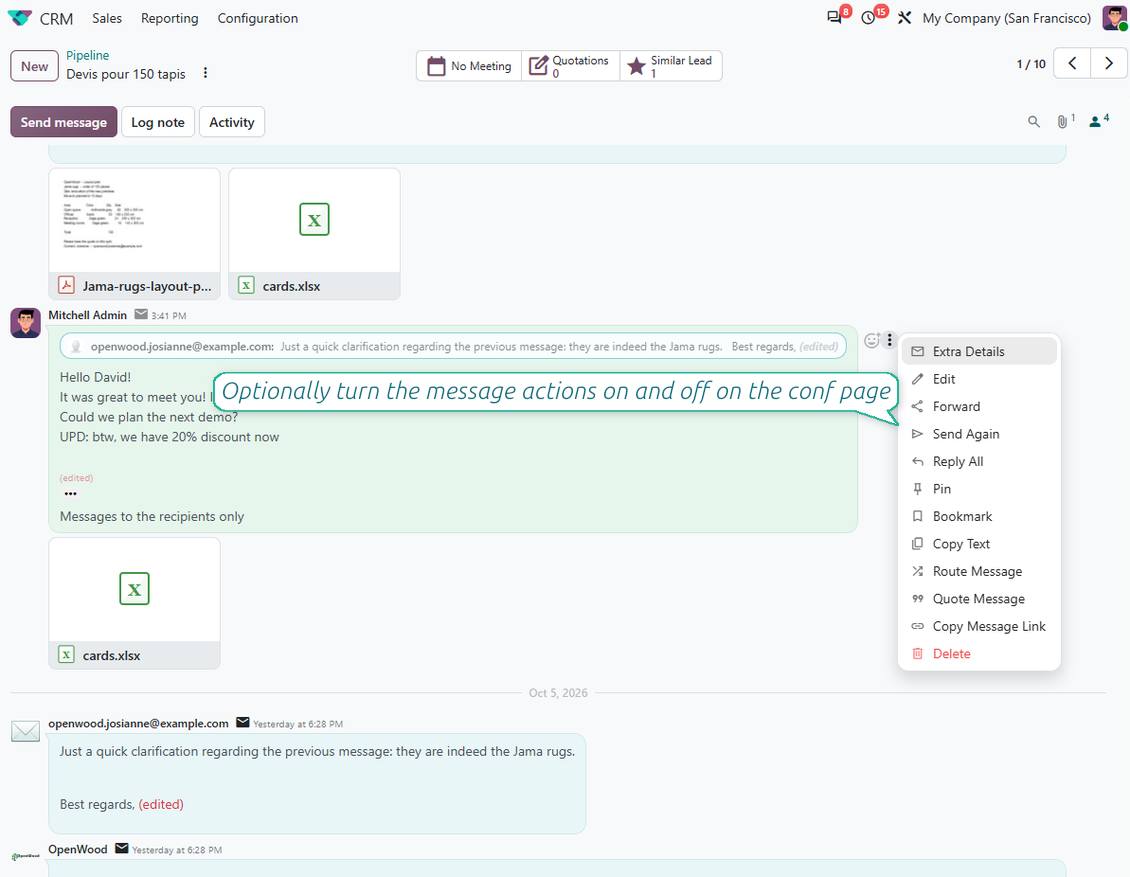Open the cards.xlsx thumbnail under Mitchell's message

pos(134,589)
